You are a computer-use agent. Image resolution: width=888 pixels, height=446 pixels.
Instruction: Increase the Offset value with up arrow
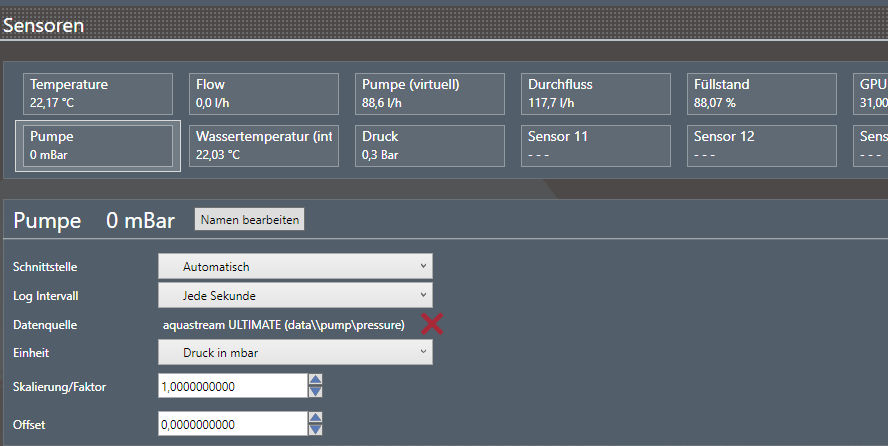pos(315,419)
